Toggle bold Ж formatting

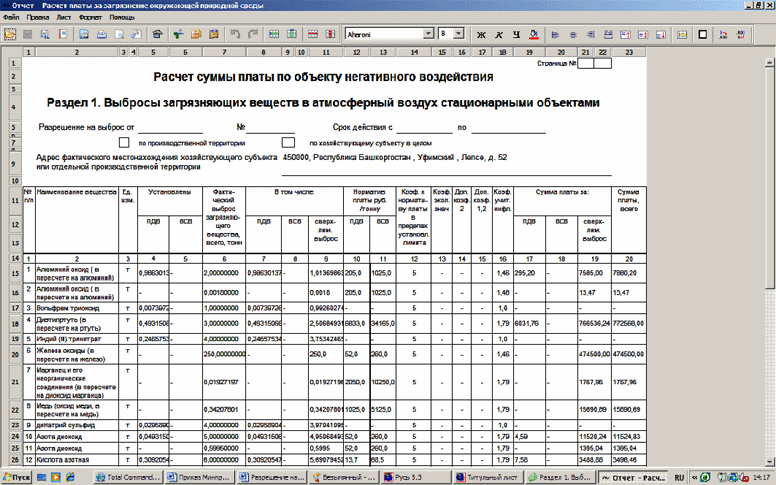(x=481, y=34)
